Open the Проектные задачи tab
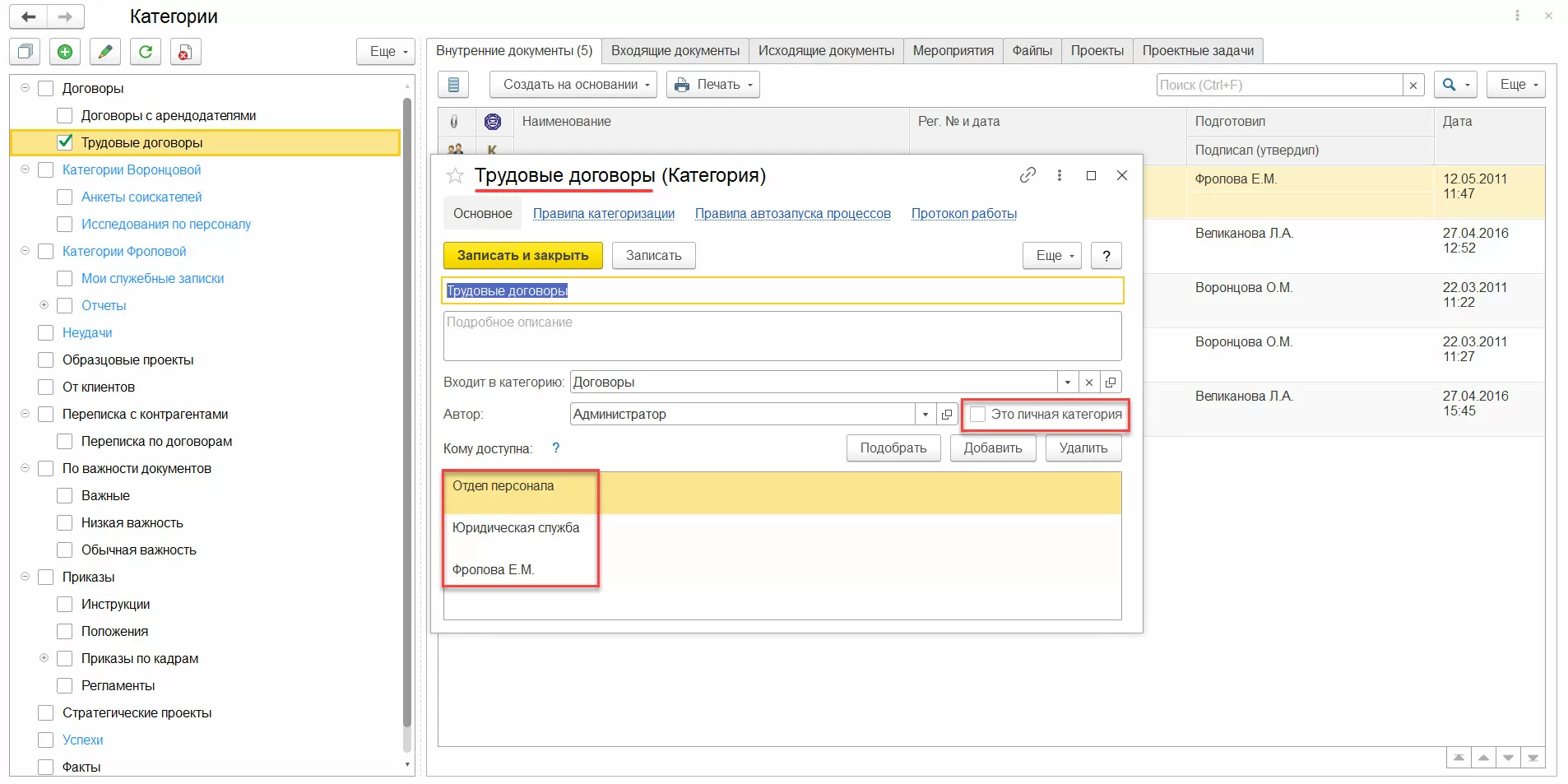Screen dimensions: 1568x784 [1198, 51]
